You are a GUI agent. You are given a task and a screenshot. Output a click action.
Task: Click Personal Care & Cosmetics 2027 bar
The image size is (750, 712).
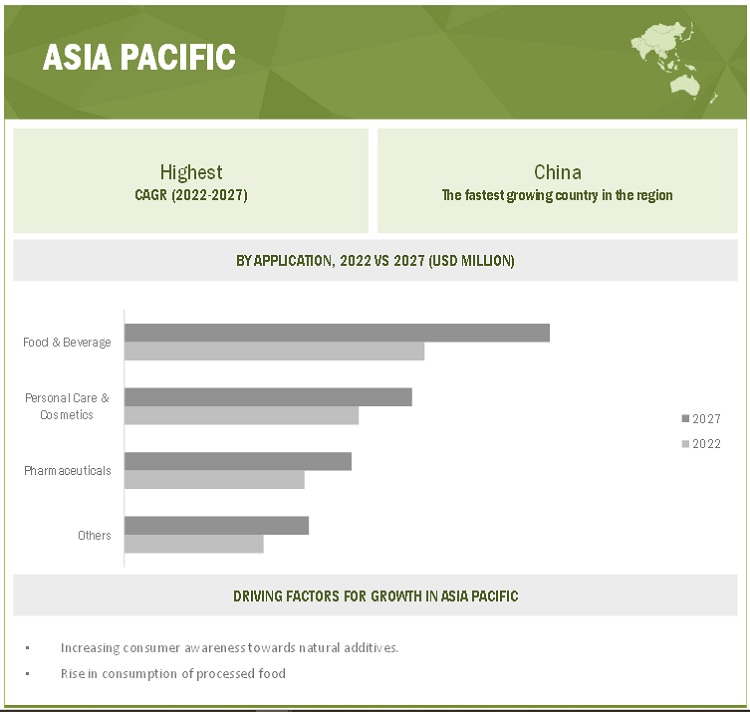[268, 397]
